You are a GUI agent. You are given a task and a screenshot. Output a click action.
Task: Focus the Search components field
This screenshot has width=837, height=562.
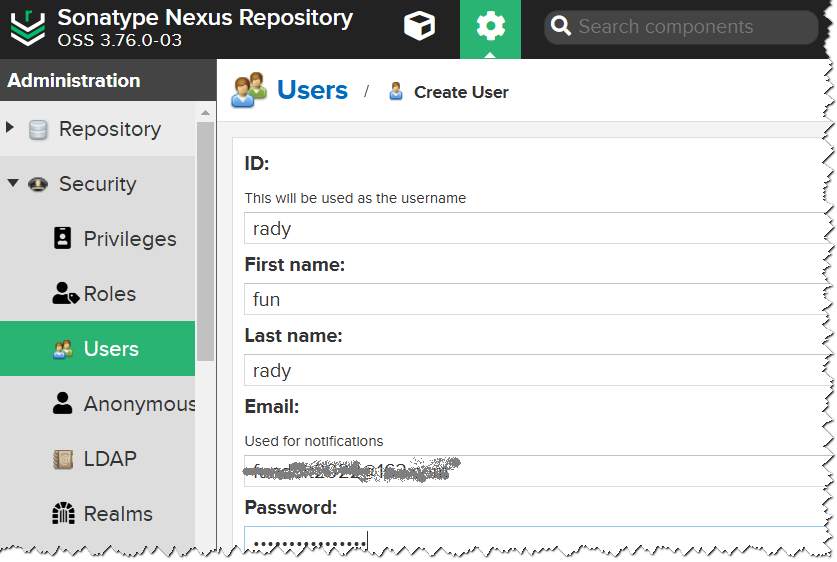click(x=682, y=27)
